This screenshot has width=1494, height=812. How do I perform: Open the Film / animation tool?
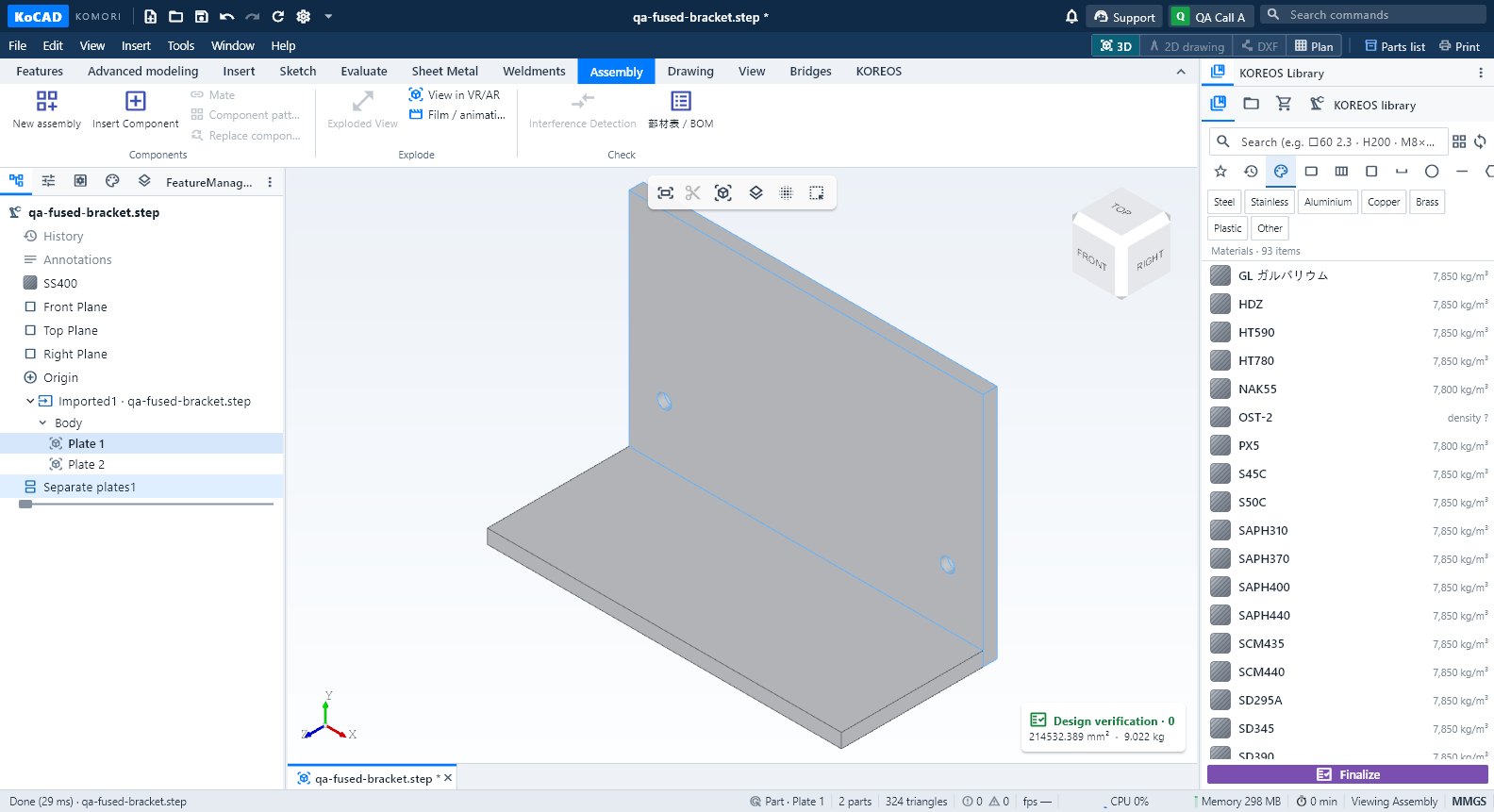coord(456,115)
